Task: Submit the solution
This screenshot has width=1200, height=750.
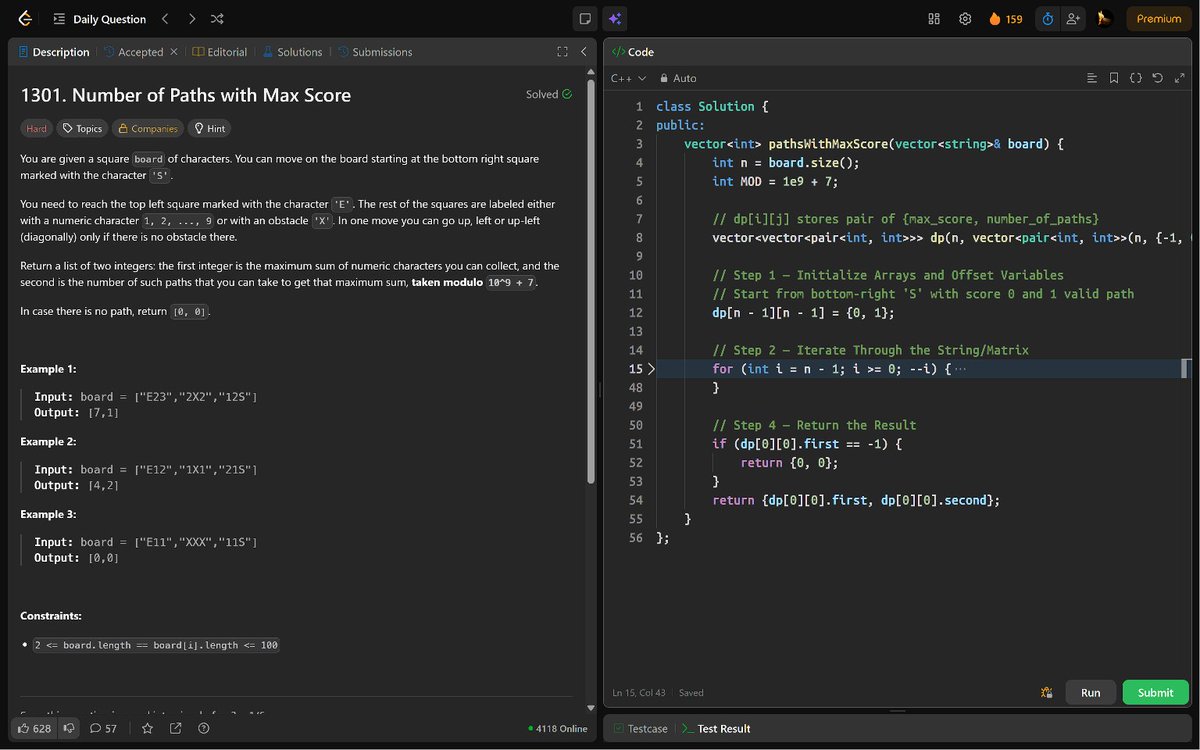Action: [1155, 692]
